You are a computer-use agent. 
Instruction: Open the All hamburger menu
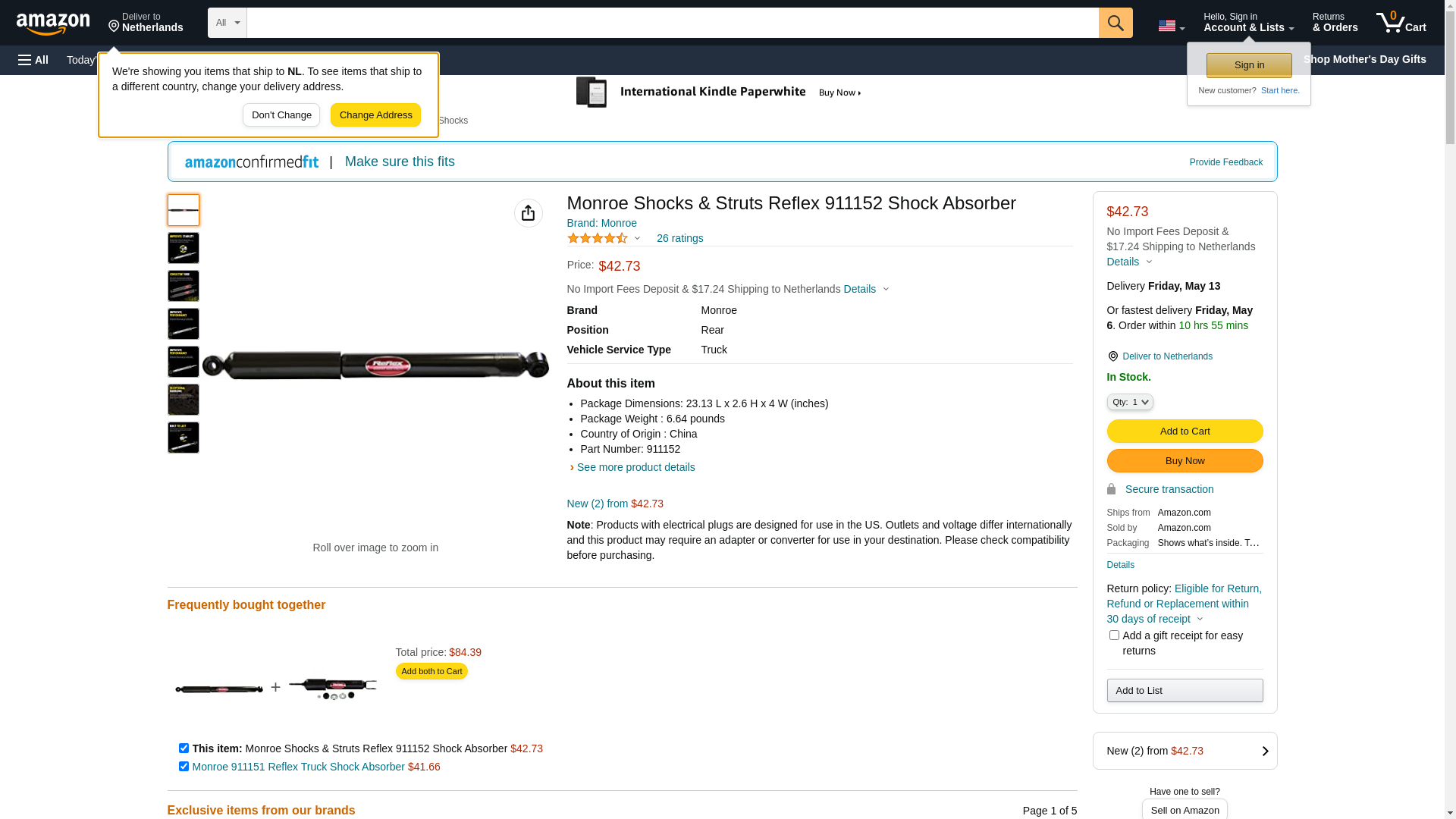point(33,60)
